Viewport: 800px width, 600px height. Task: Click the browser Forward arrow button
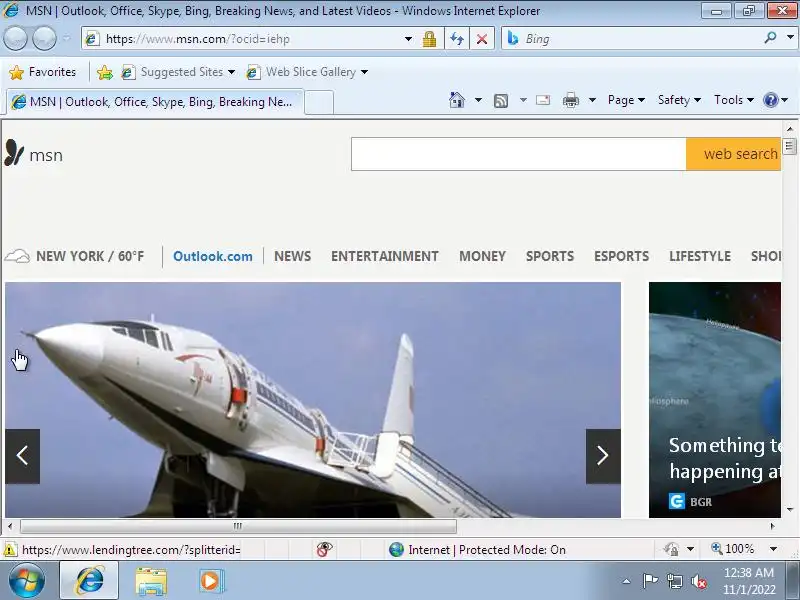44,39
